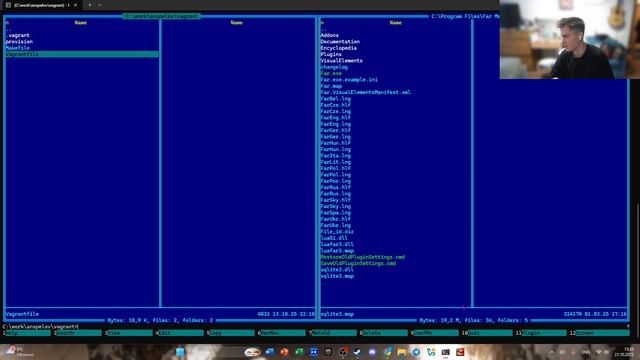Select sqlite3.map in the file list
This screenshot has width=640, height=360.
(x=337, y=276)
